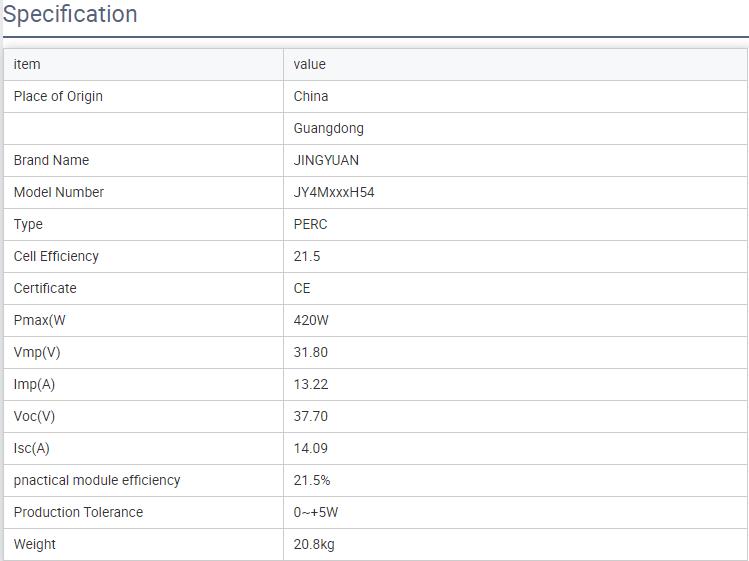
Task: Click the JINGYUAN brand value
Action: point(326,160)
